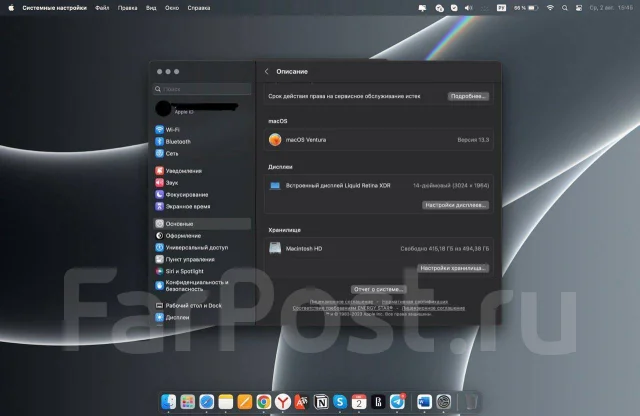Open the Вид menu
This screenshot has height=416, width=640.
151,8
